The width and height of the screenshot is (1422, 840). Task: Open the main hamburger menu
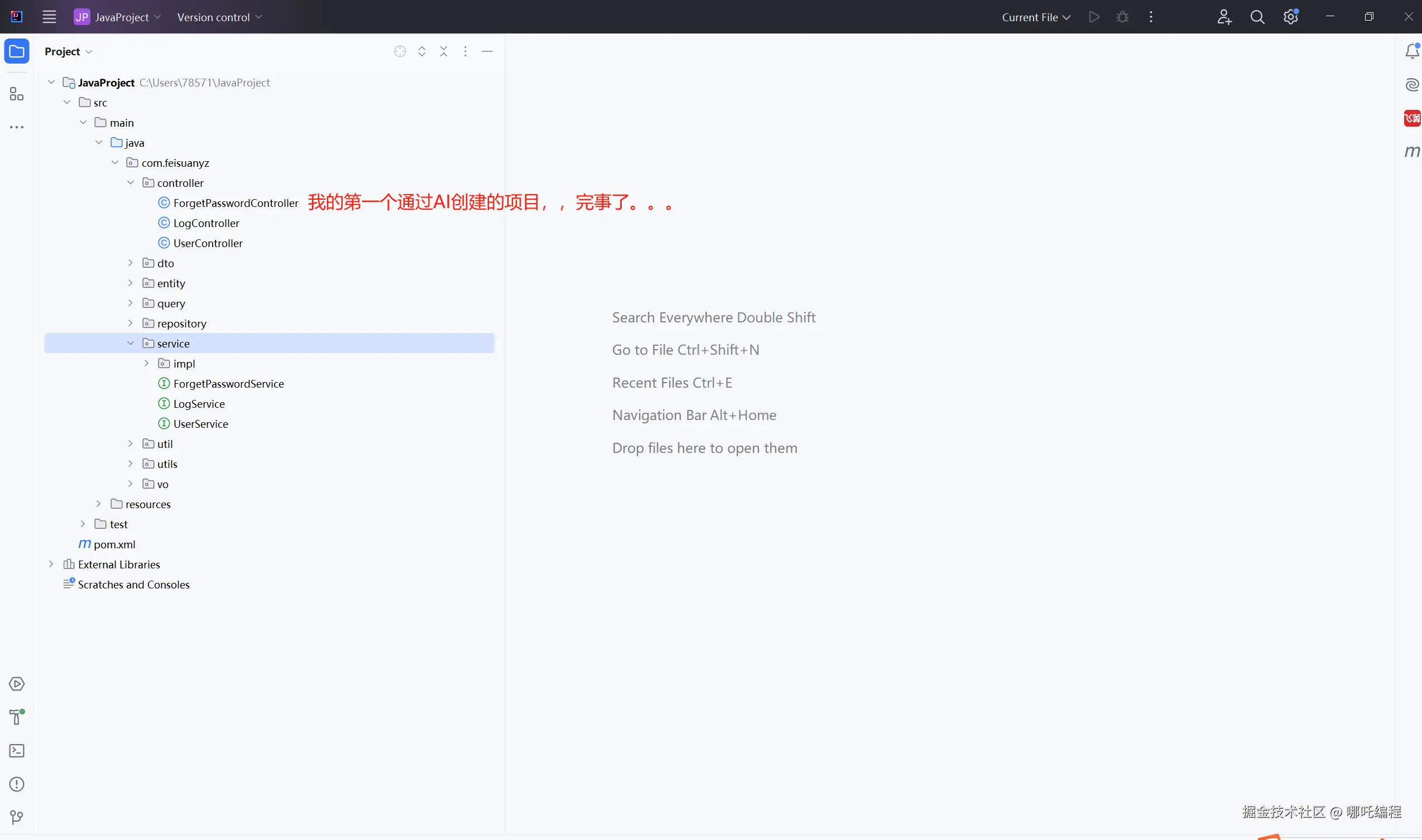(x=49, y=17)
